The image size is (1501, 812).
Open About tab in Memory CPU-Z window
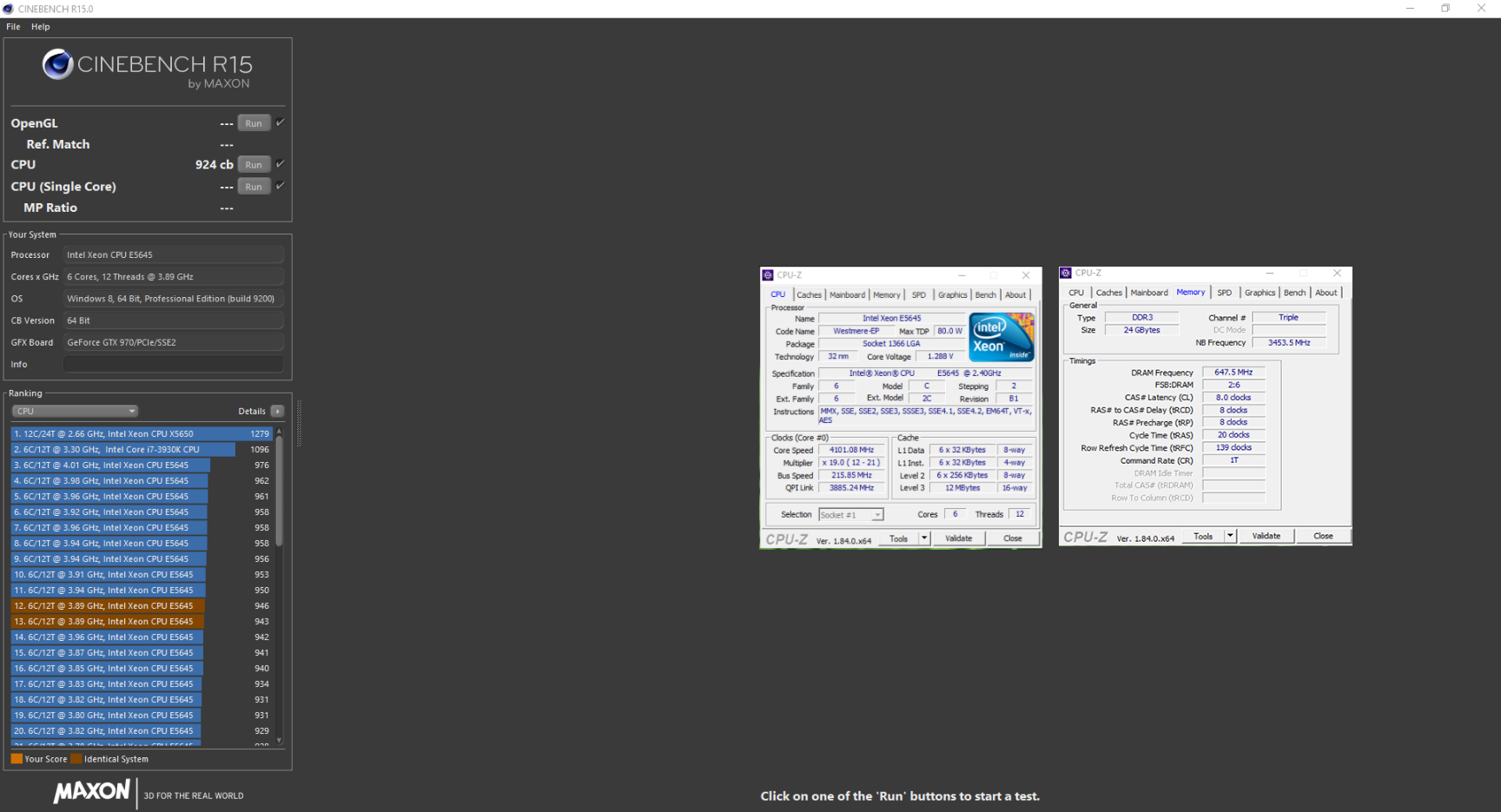1326,293
